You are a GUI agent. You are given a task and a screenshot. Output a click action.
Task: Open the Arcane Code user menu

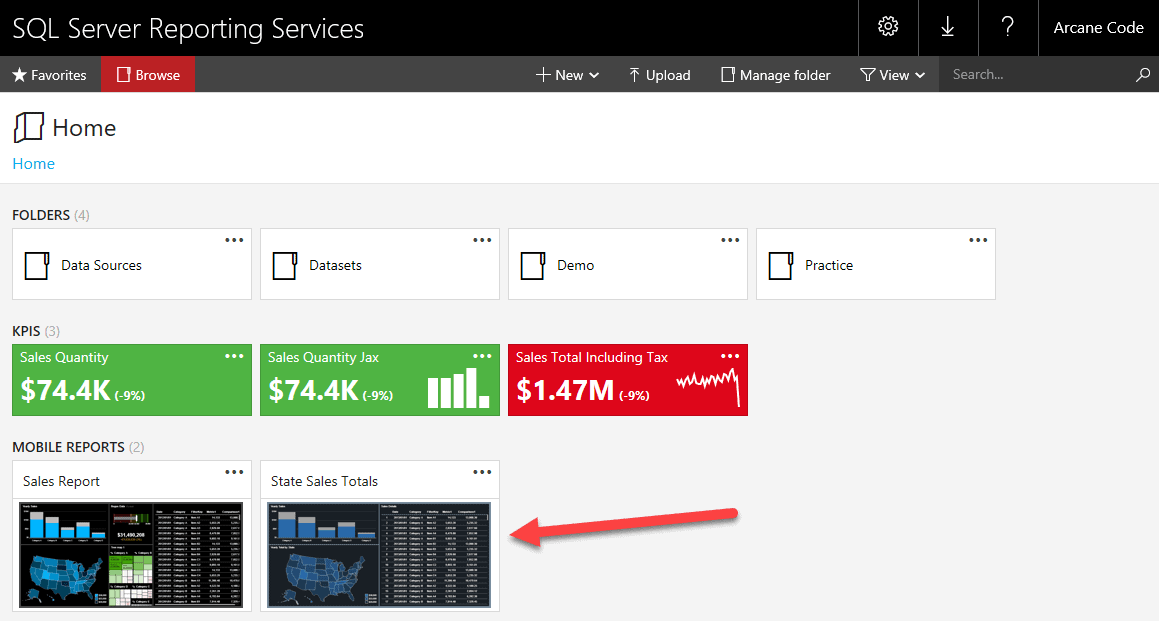[1098, 27]
